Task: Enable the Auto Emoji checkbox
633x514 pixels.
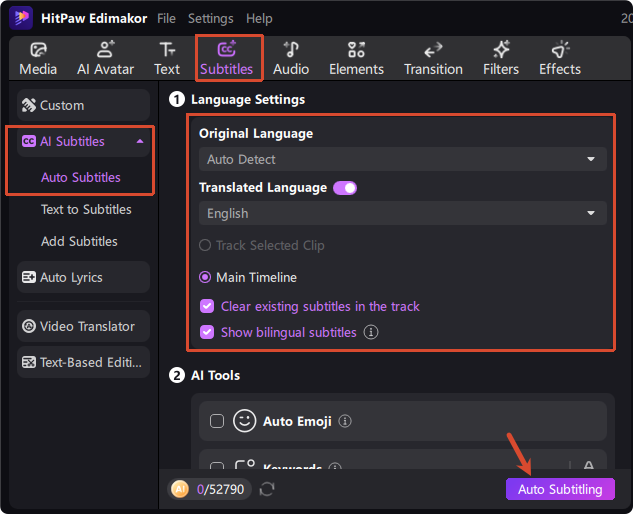Action: click(217, 421)
